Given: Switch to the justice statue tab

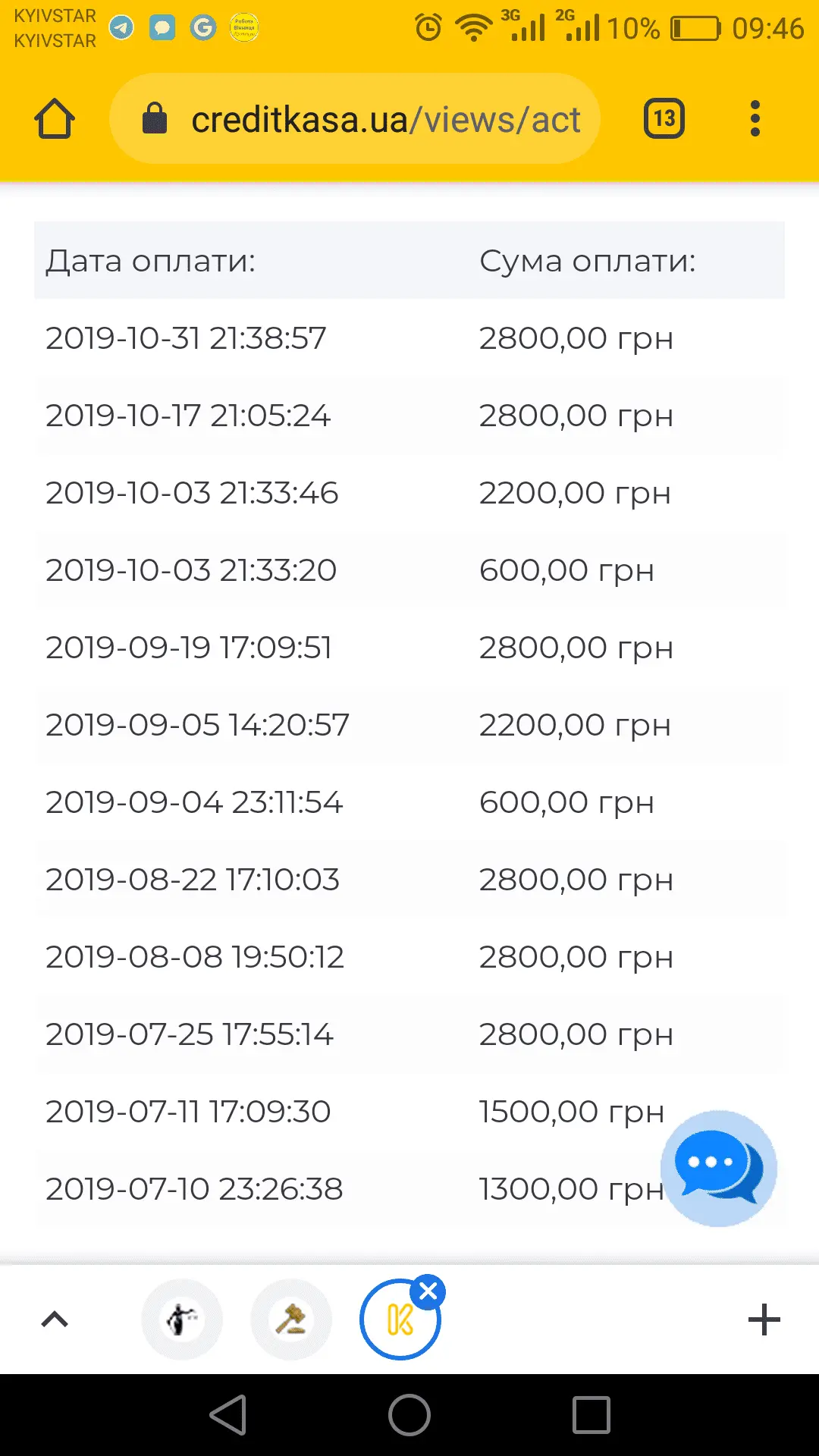Looking at the screenshot, I should (x=182, y=1319).
